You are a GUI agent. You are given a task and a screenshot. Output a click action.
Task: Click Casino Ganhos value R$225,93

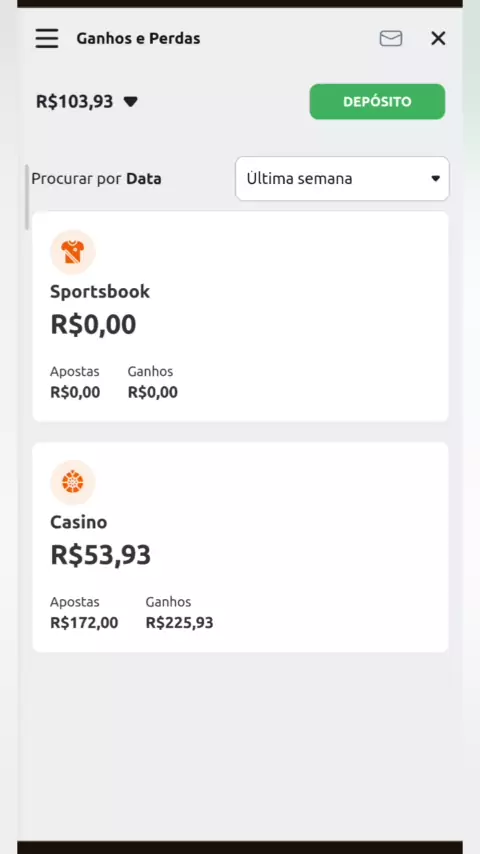point(179,623)
